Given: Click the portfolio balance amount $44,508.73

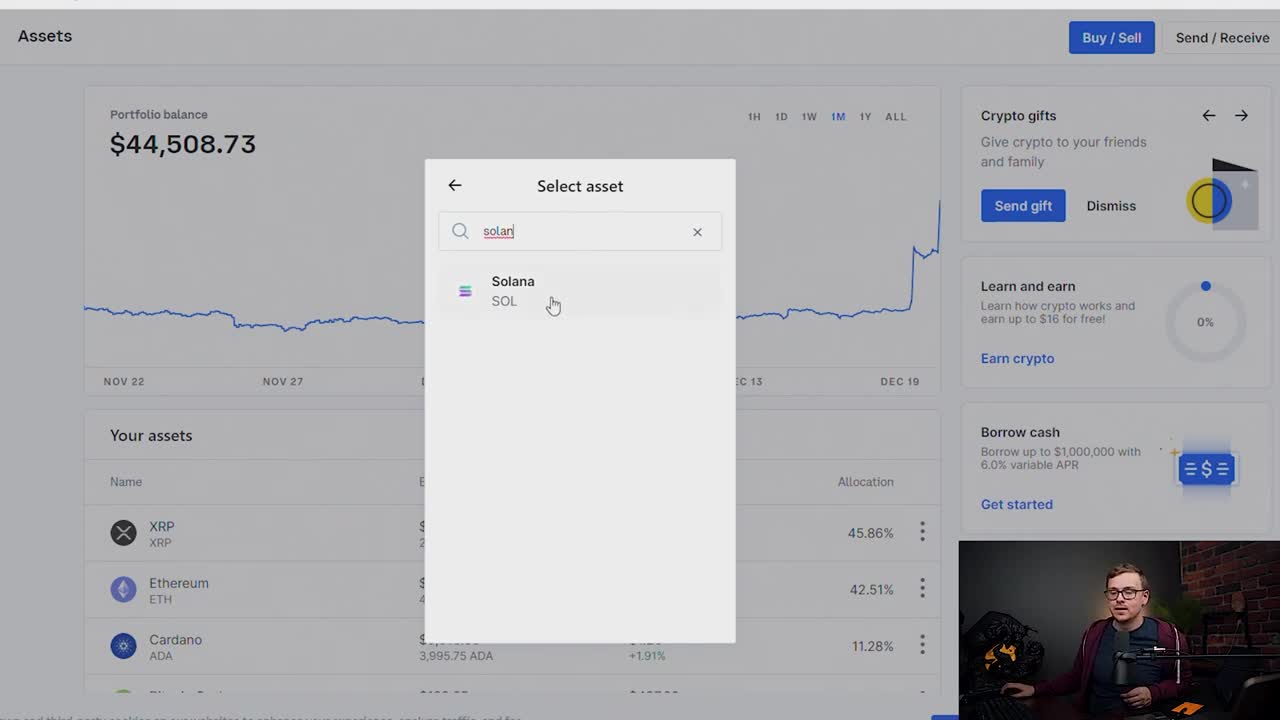Looking at the screenshot, I should [x=183, y=144].
